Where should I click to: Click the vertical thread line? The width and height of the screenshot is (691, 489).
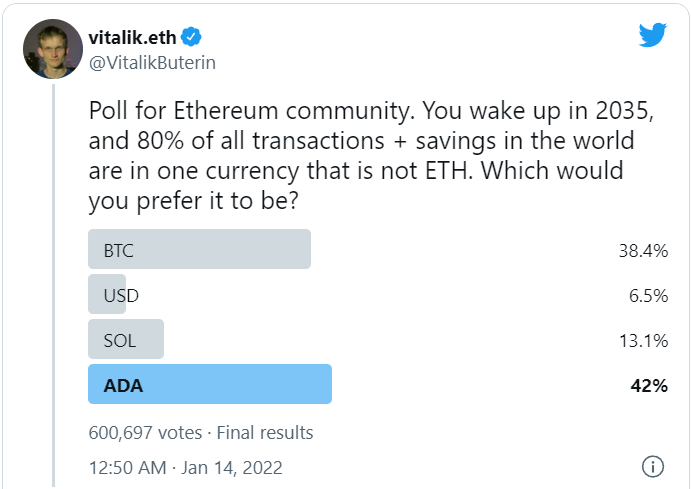tap(54, 285)
